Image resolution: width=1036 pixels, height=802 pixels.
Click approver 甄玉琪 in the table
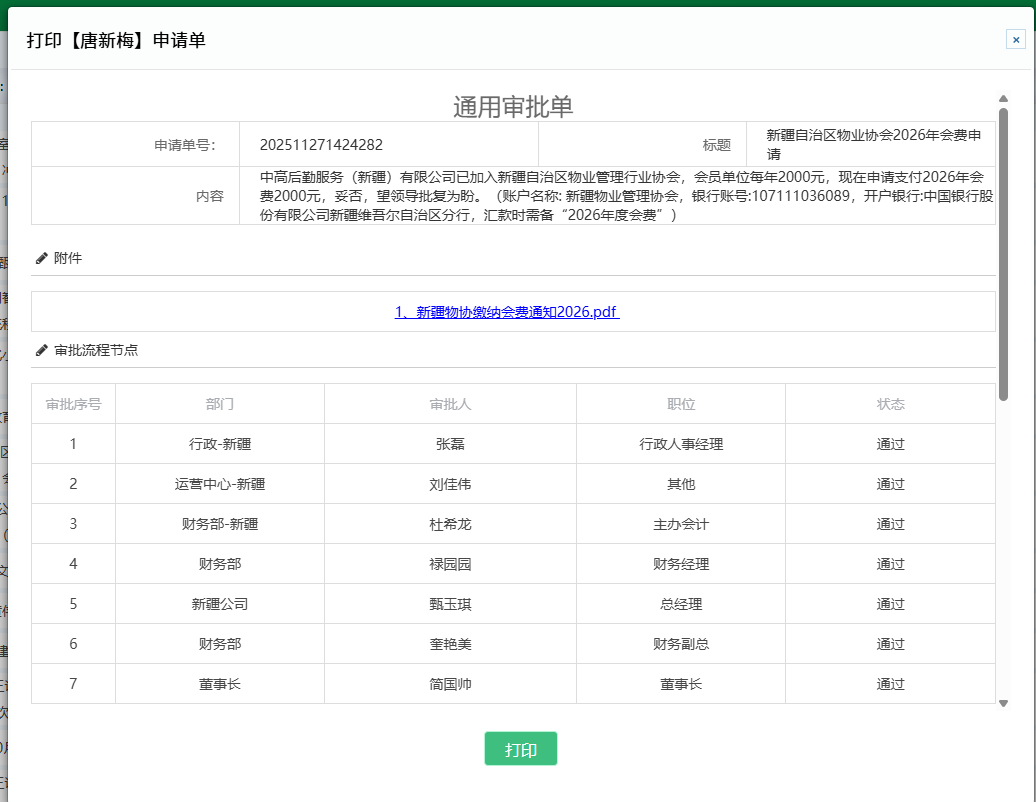click(450, 604)
